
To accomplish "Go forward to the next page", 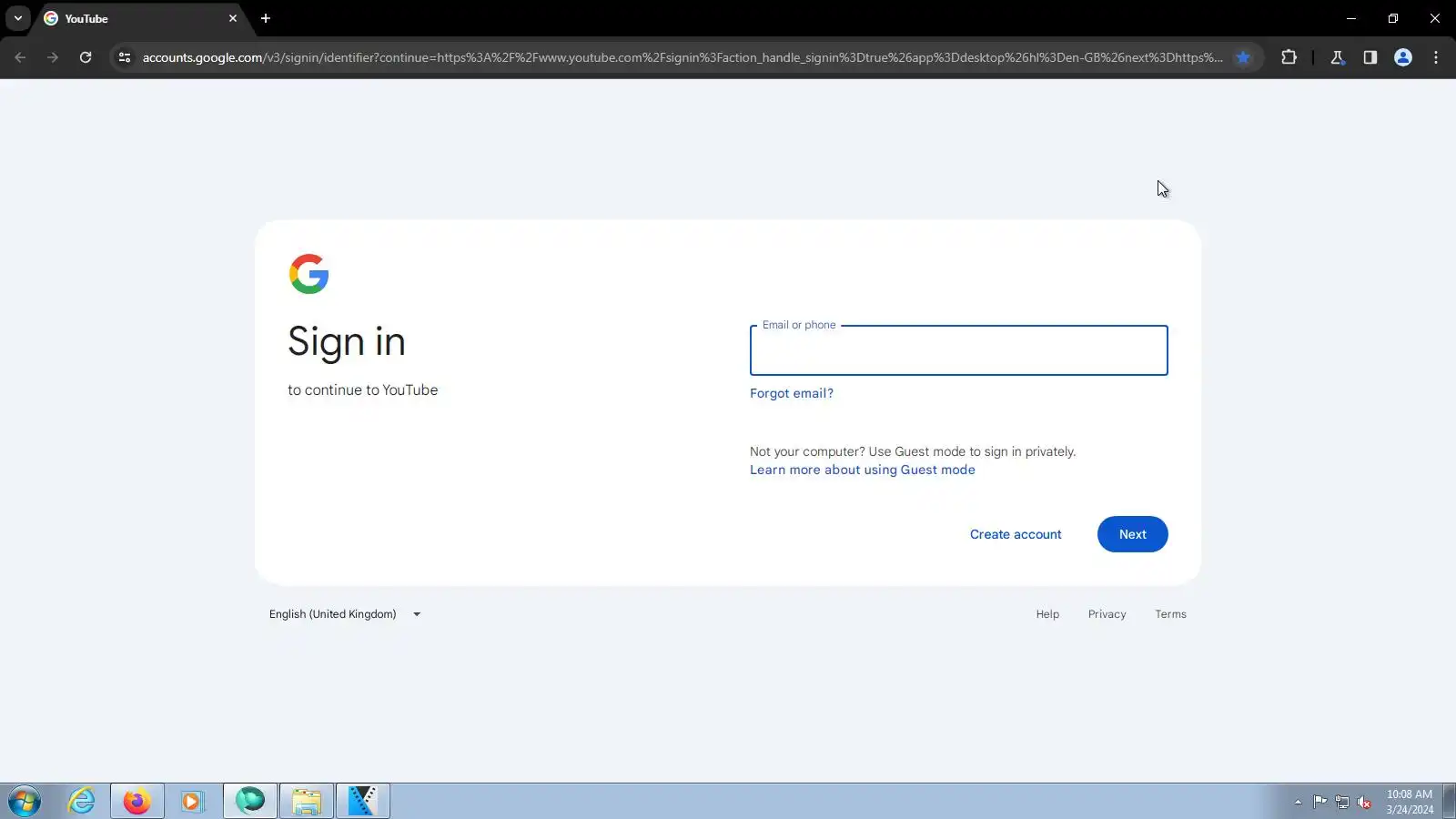I will (x=53, y=57).
